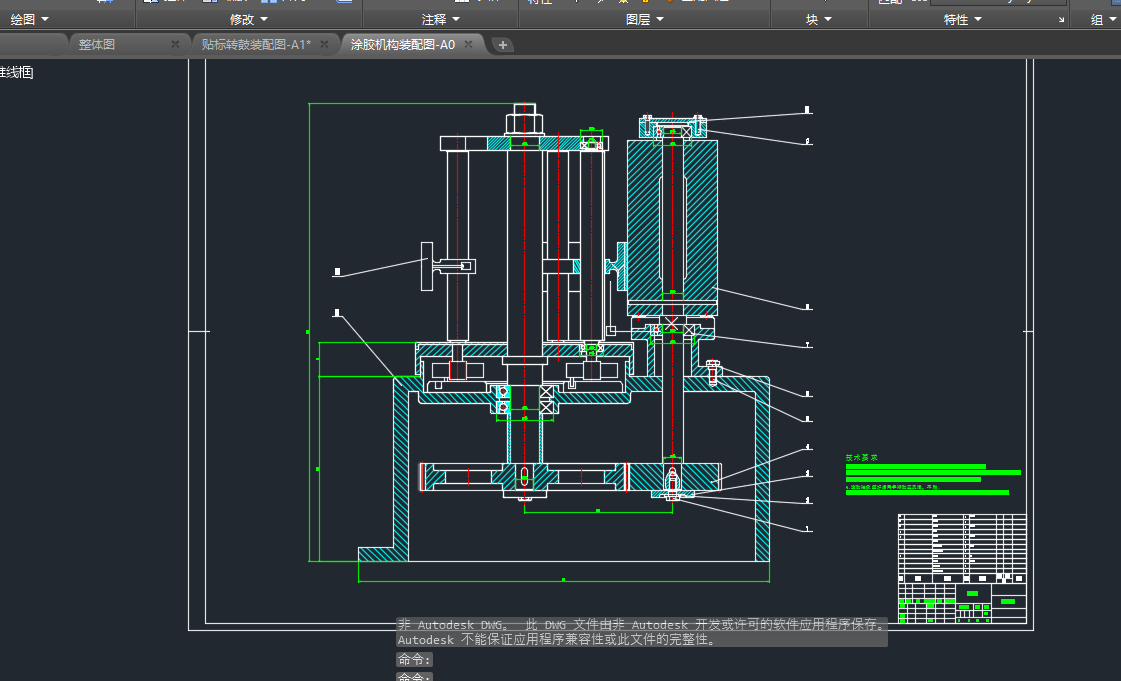This screenshot has width=1121, height=681.
Task: Open a new drawing with plus tab
Action: [x=503, y=44]
